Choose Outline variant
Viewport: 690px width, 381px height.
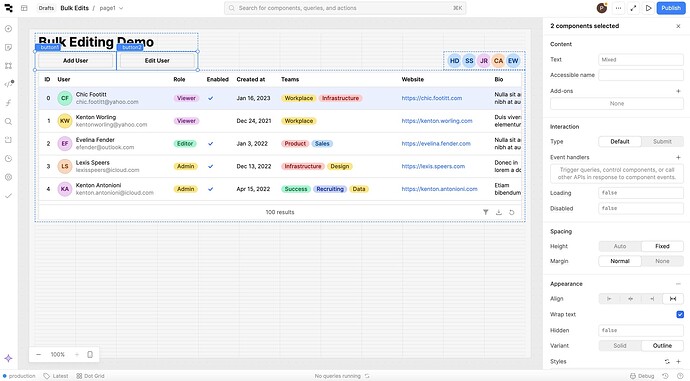[x=662, y=346]
